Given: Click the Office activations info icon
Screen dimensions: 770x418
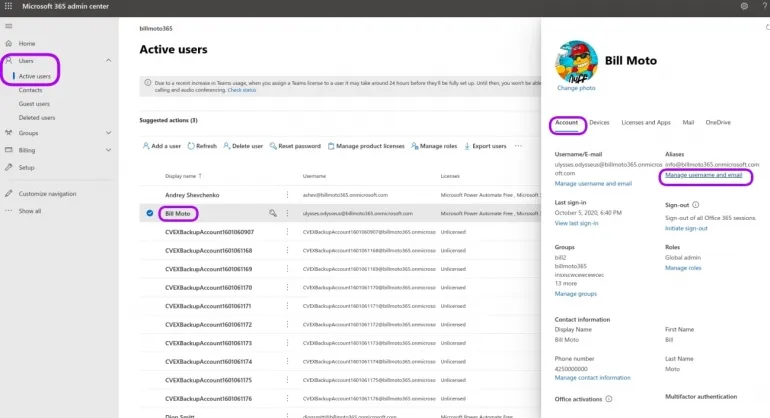Looking at the screenshot, I should (609, 399).
